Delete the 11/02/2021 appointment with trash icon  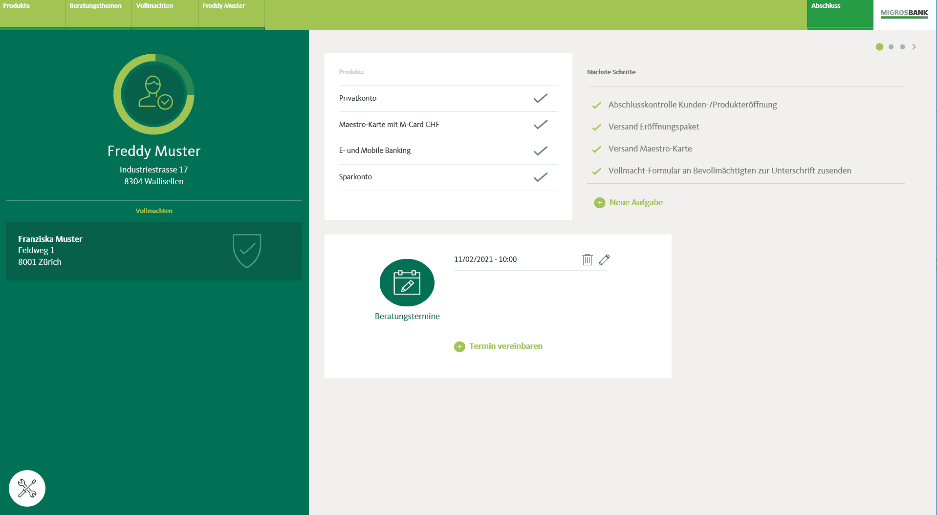(x=587, y=260)
